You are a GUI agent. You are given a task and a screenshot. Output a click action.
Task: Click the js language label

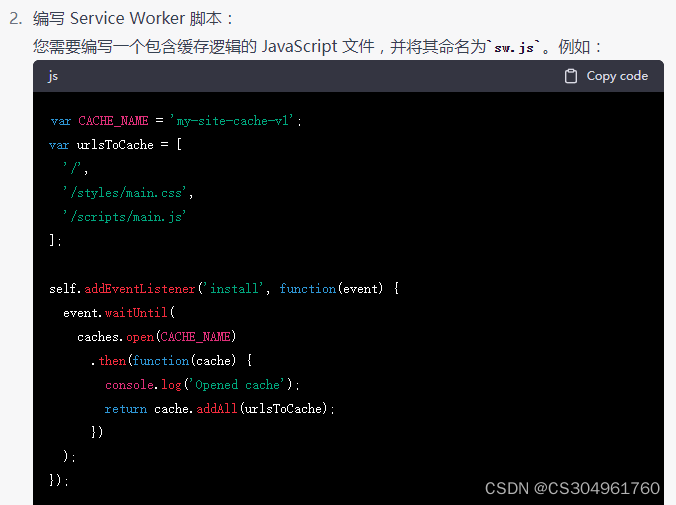(x=53, y=76)
